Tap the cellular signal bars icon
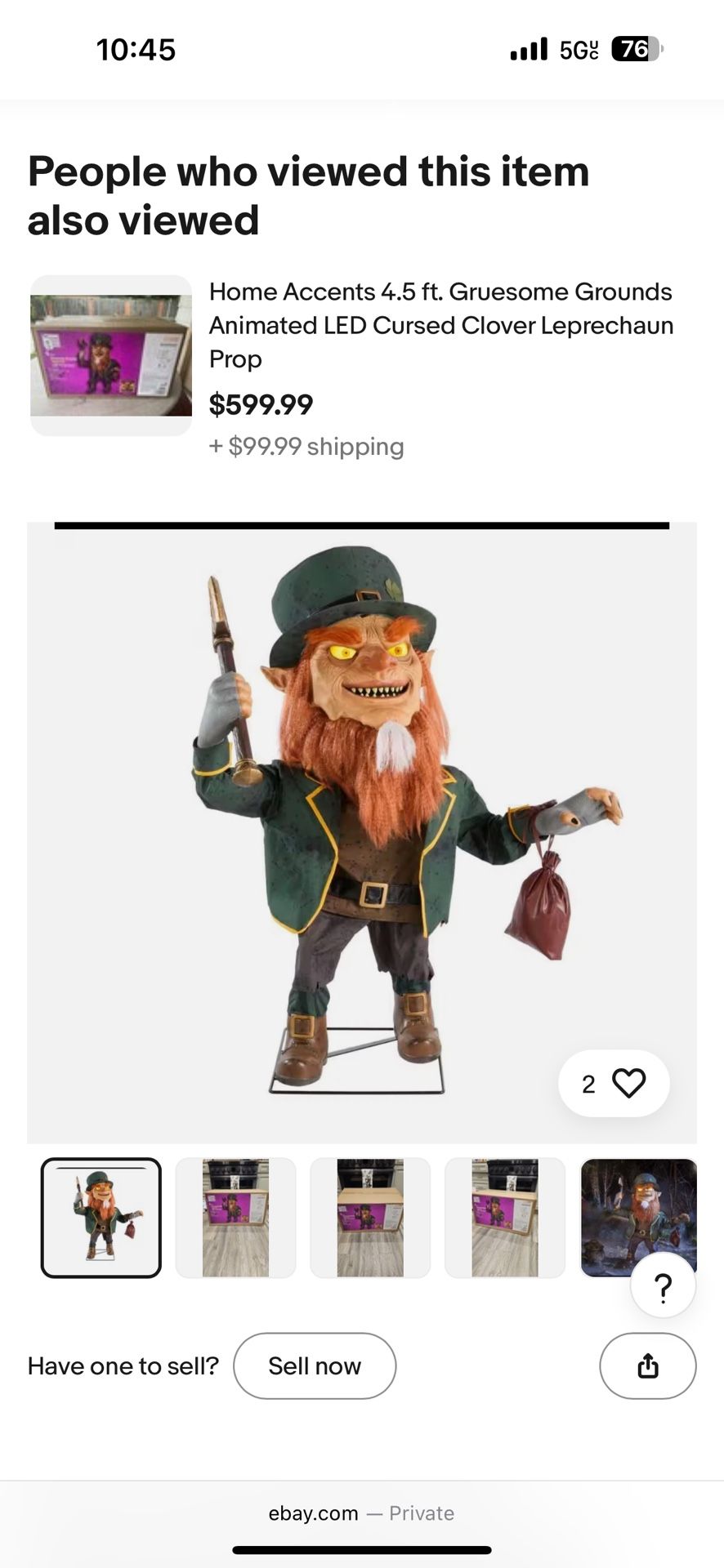 528,49
